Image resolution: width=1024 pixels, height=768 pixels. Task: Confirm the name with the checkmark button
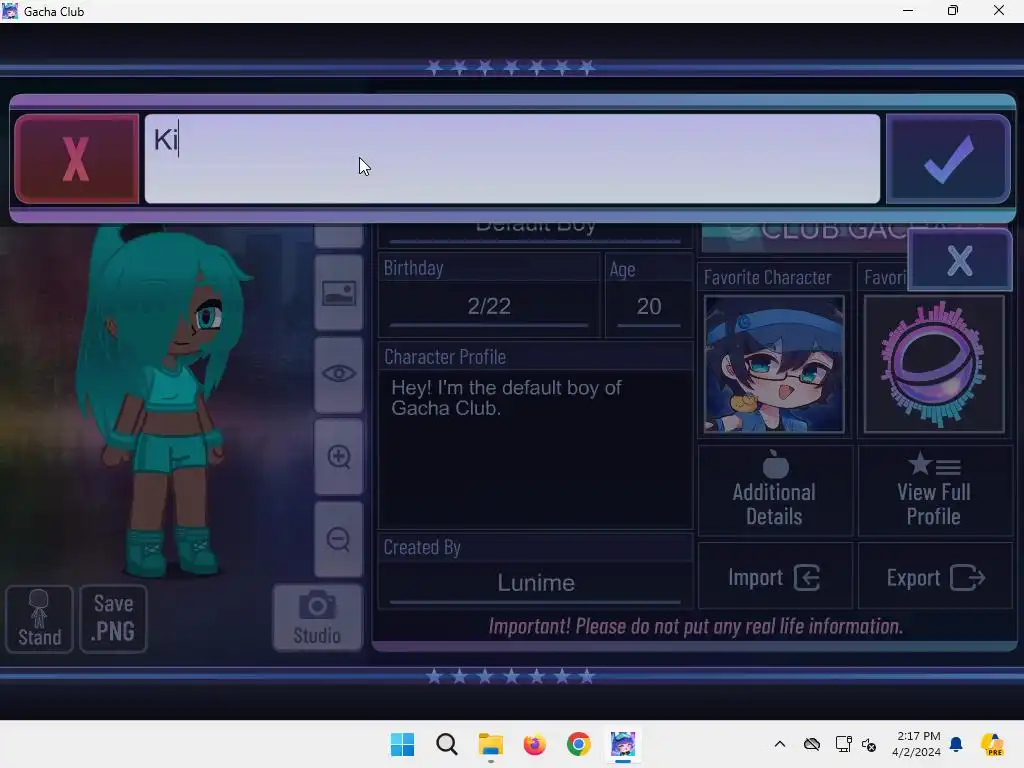click(948, 159)
